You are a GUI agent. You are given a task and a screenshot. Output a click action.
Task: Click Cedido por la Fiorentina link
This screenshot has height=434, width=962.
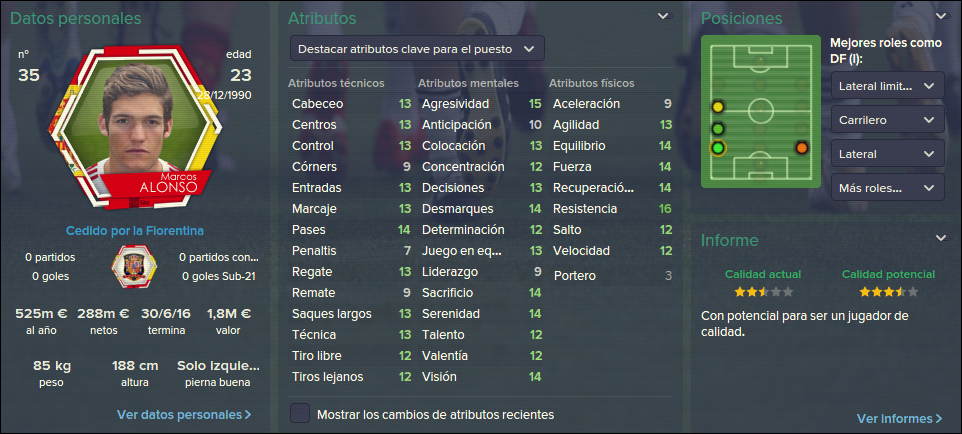(135, 231)
